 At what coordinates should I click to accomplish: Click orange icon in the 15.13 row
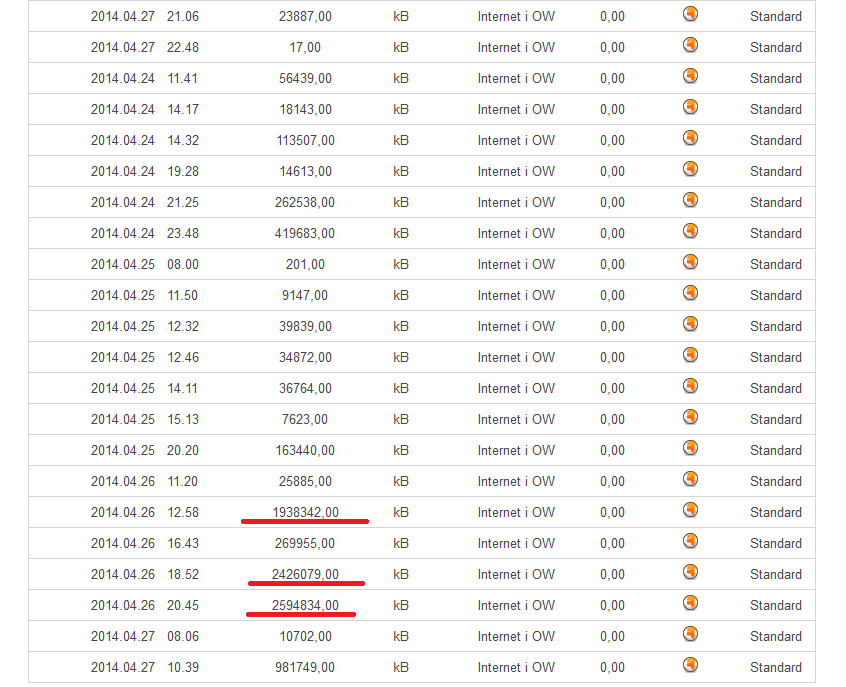690,417
